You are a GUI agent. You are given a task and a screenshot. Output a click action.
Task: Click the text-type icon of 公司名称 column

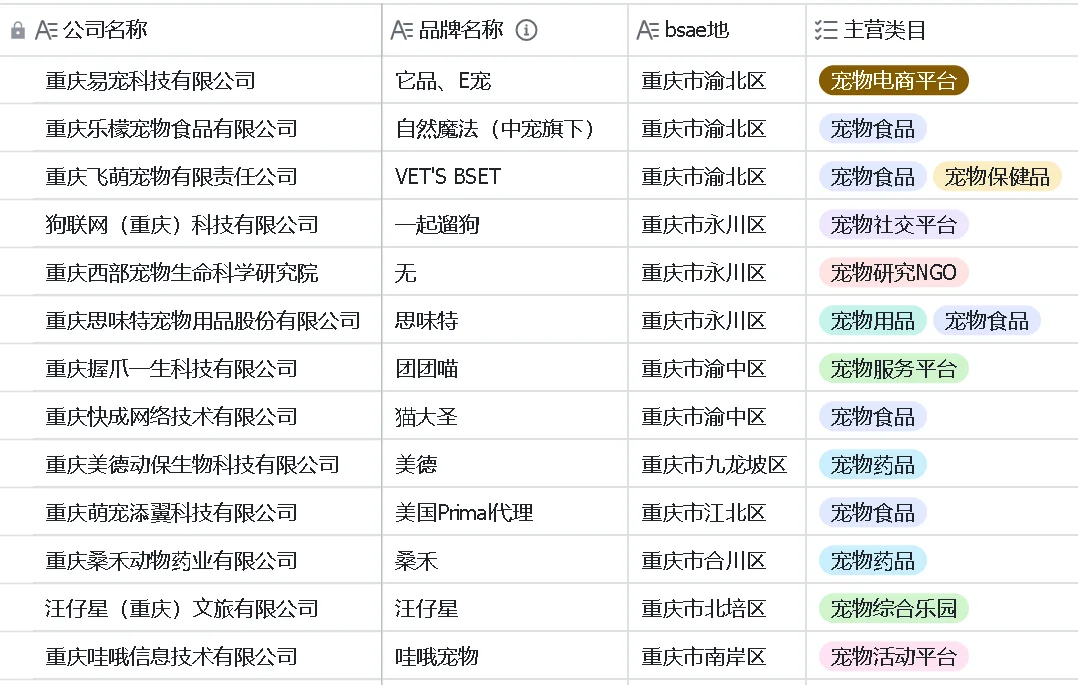pyautogui.click(x=46, y=30)
